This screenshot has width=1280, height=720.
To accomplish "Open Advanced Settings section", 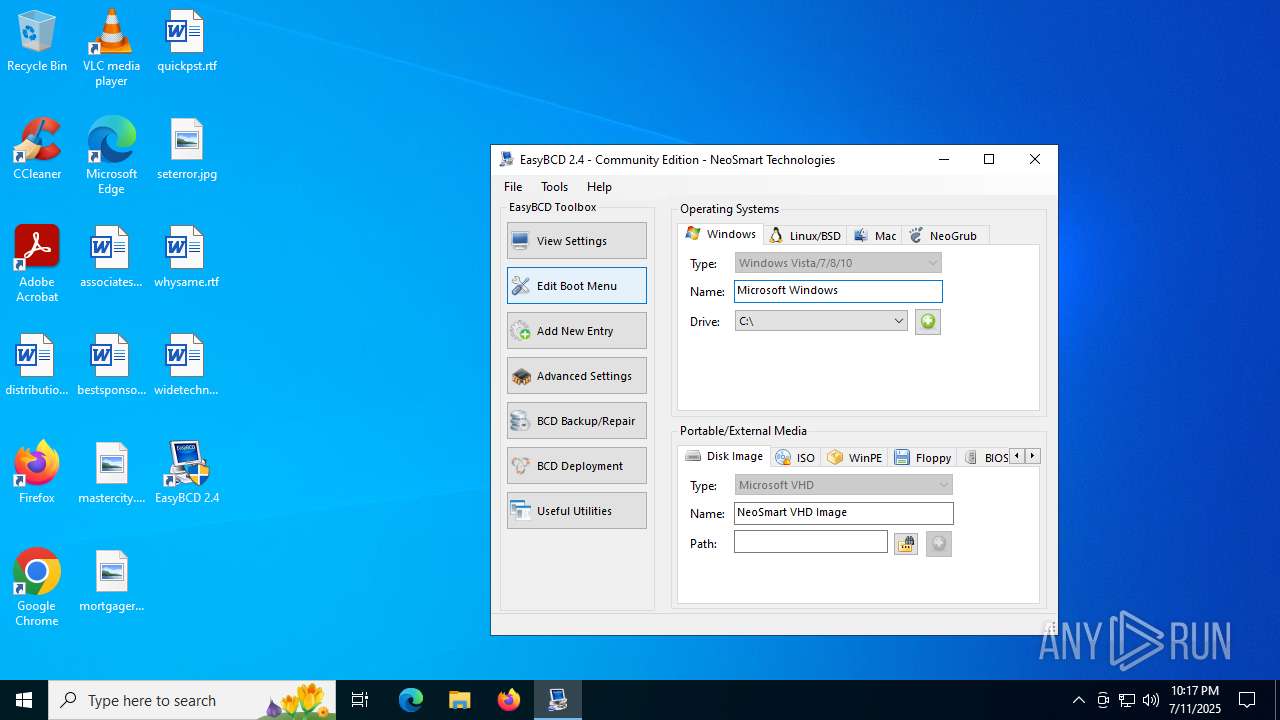I will (x=577, y=376).
